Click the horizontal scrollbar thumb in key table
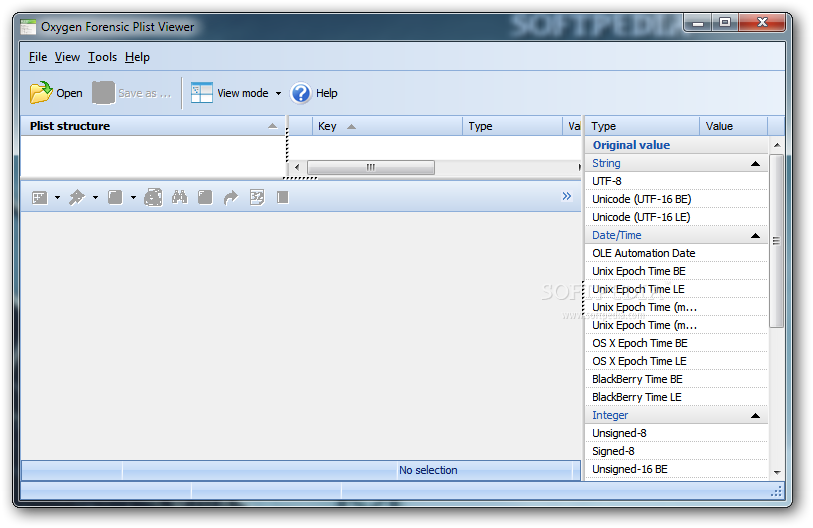 tap(371, 167)
